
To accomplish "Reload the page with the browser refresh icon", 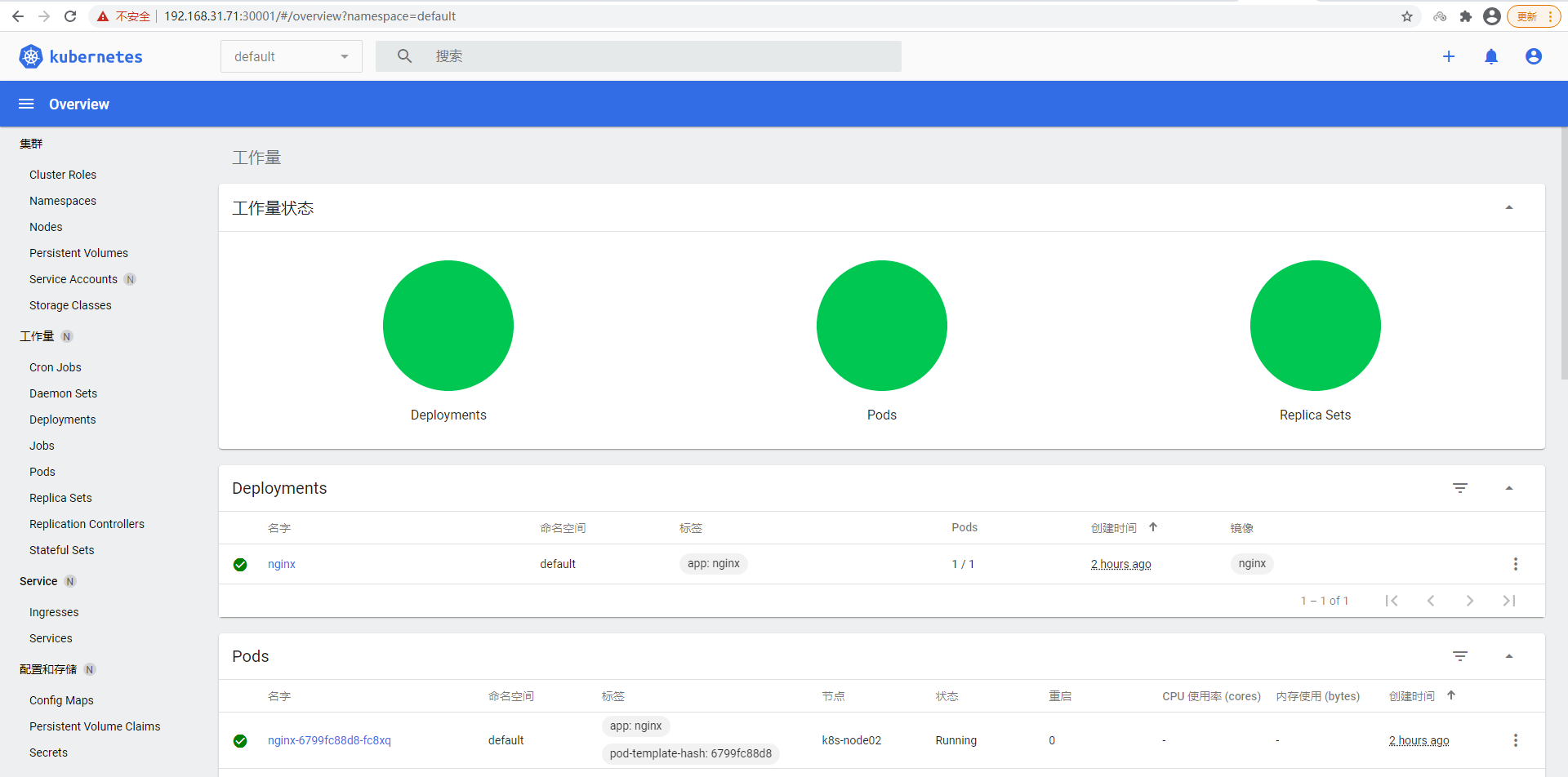I will pyautogui.click(x=70, y=16).
